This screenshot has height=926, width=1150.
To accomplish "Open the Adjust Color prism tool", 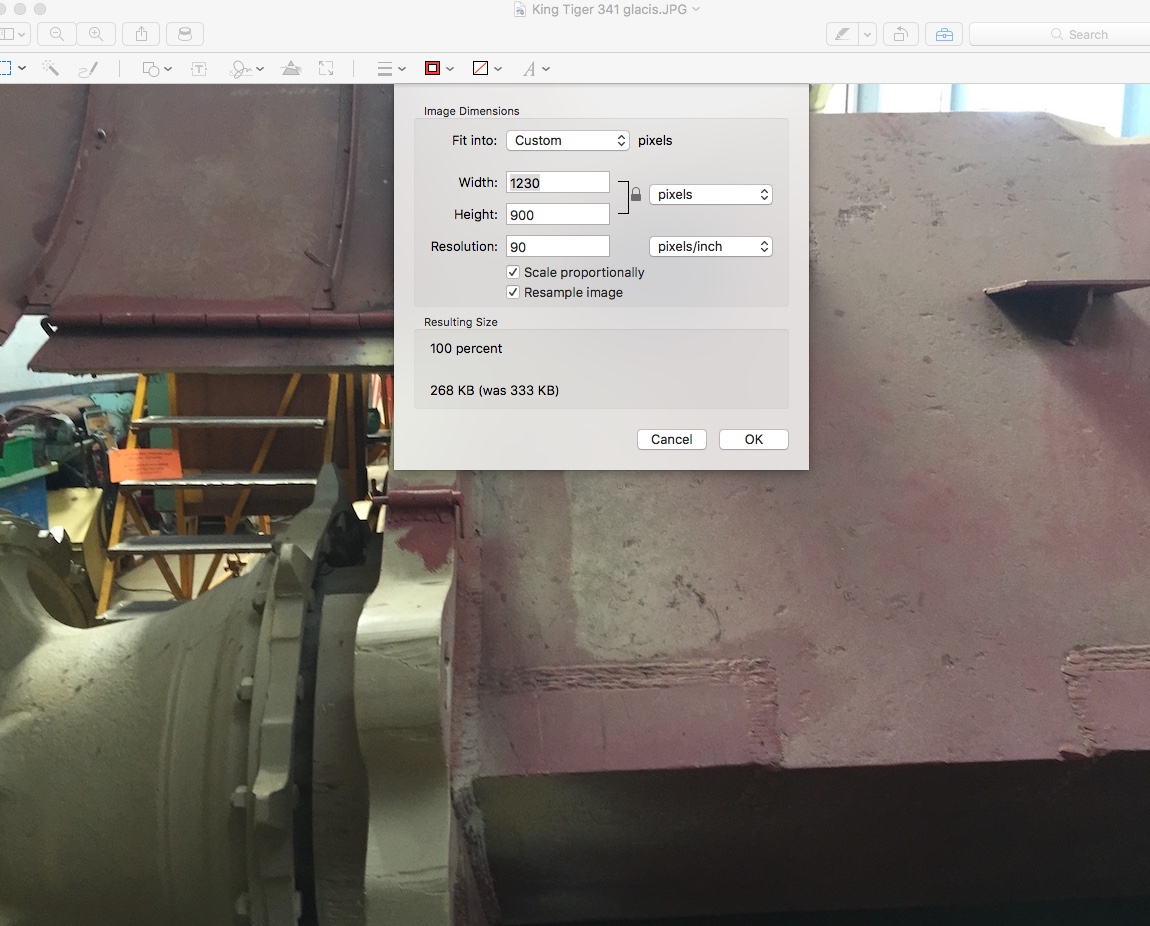I will pyautogui.click(x=291, y=69).
